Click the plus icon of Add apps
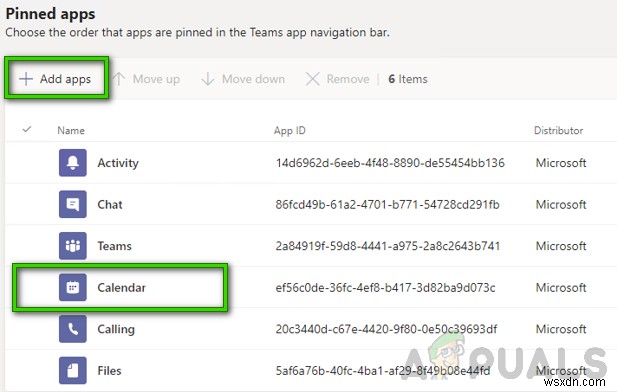This screenshot has width=617, height=392. (26, 79)
